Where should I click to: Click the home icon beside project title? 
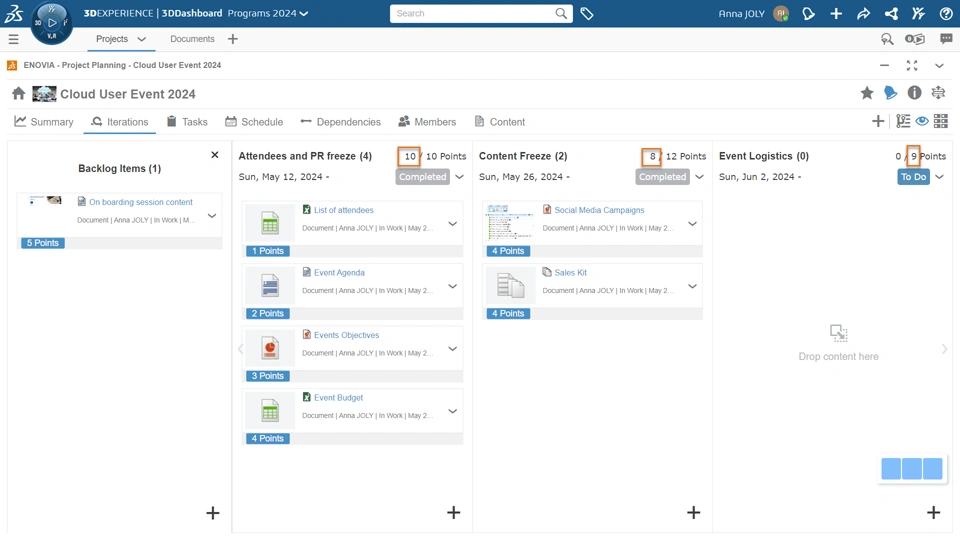[x=18, y=93]
